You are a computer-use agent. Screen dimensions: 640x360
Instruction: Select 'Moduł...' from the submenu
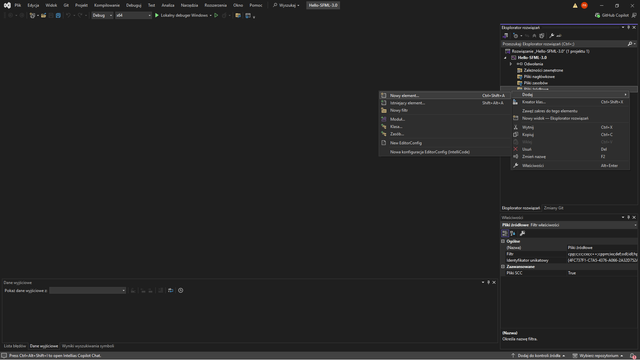[x=444, y=119]
